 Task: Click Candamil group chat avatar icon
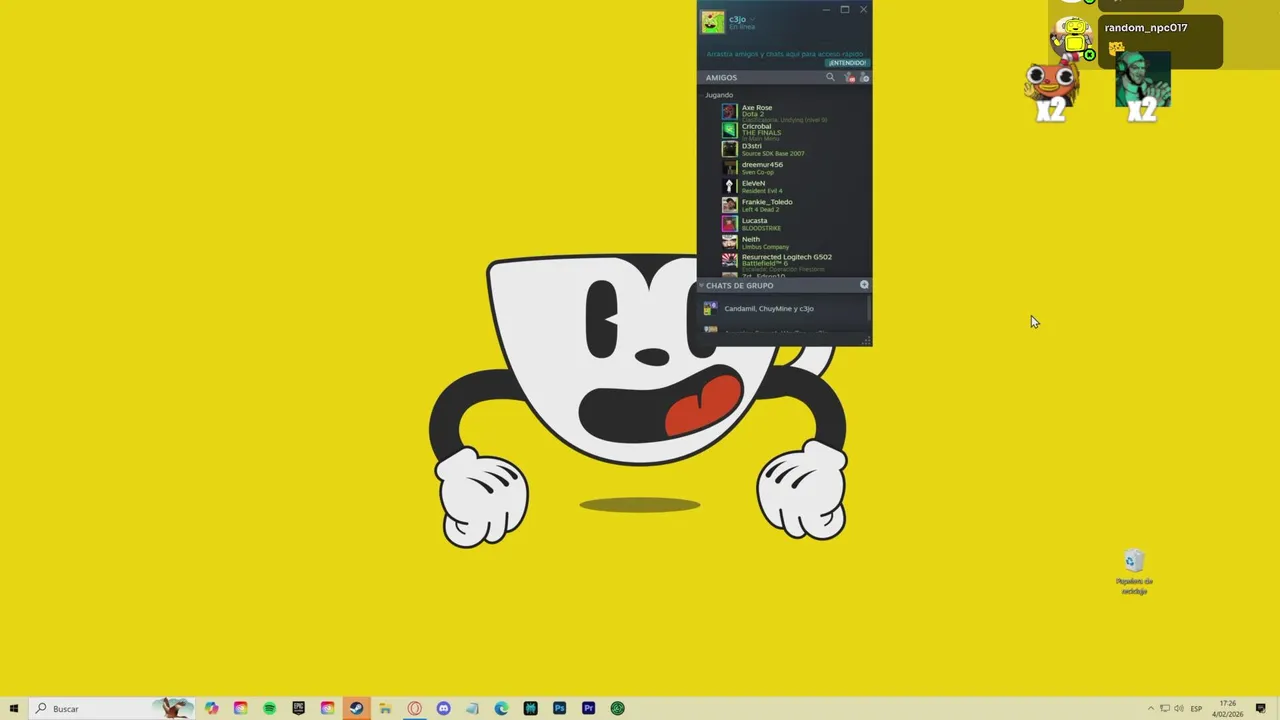coord(710,309)
